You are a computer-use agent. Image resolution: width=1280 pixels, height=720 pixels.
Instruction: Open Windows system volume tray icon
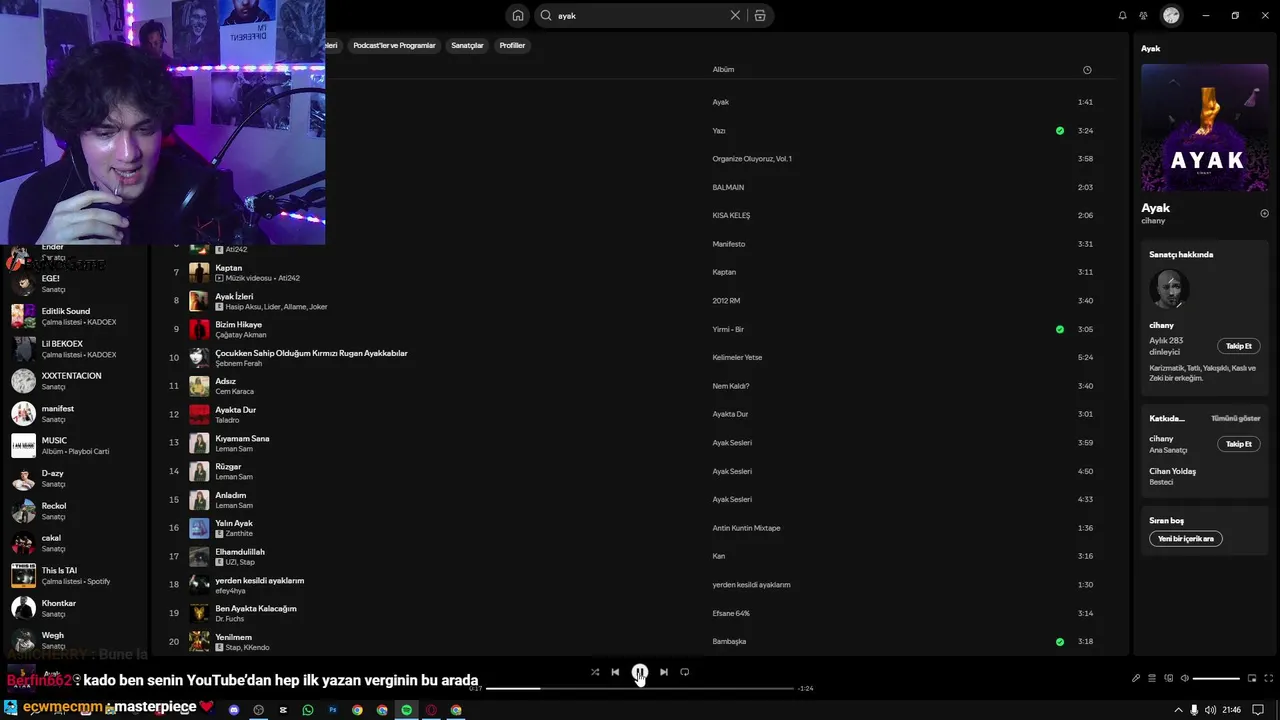[1208, 710]
